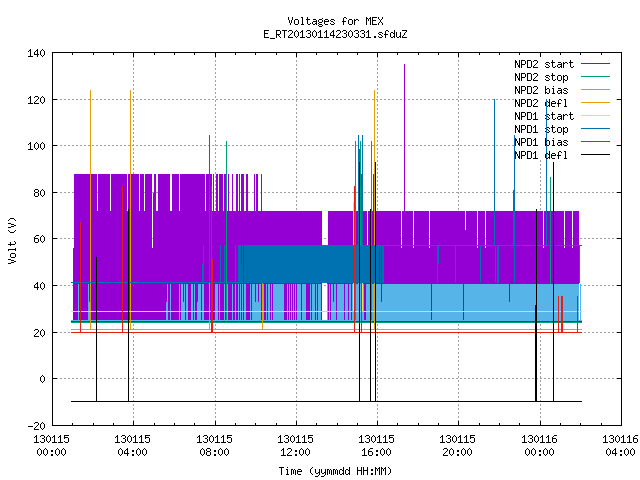Click the purple line sample beside NPD2 start
640x480 pixels.
point(596,64)
